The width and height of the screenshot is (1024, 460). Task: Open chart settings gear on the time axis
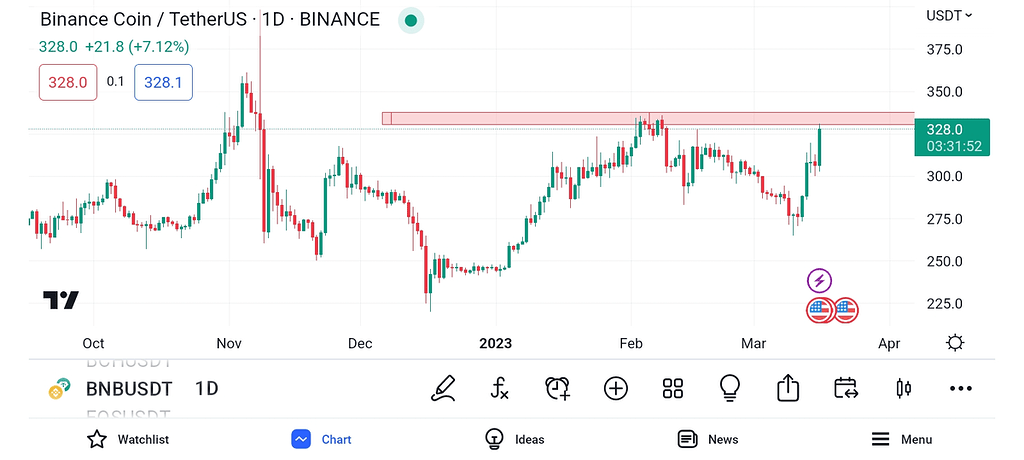coord(955,343)
